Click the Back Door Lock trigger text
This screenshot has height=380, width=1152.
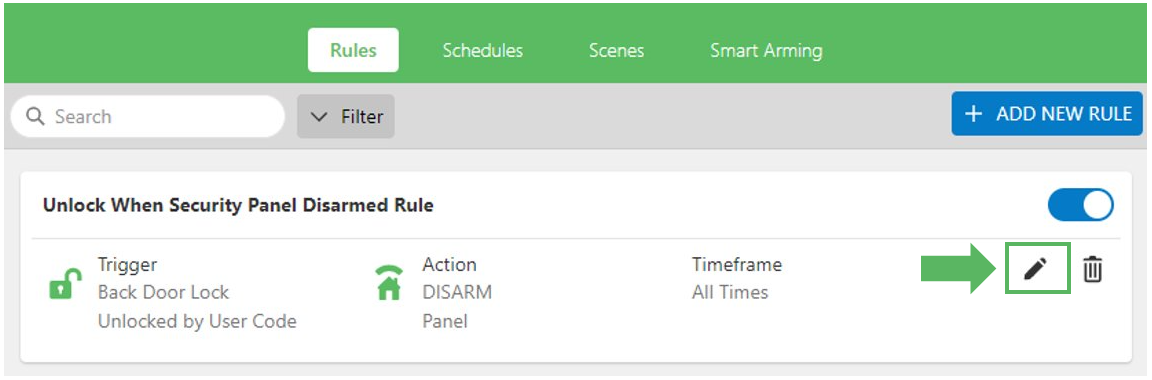(163, 292)
